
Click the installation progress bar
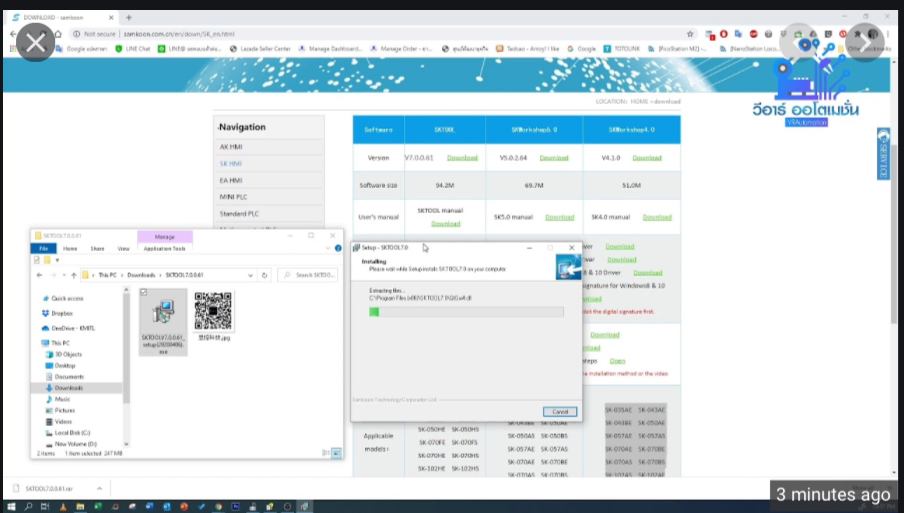pyautogui.click(x=466, y=312)
